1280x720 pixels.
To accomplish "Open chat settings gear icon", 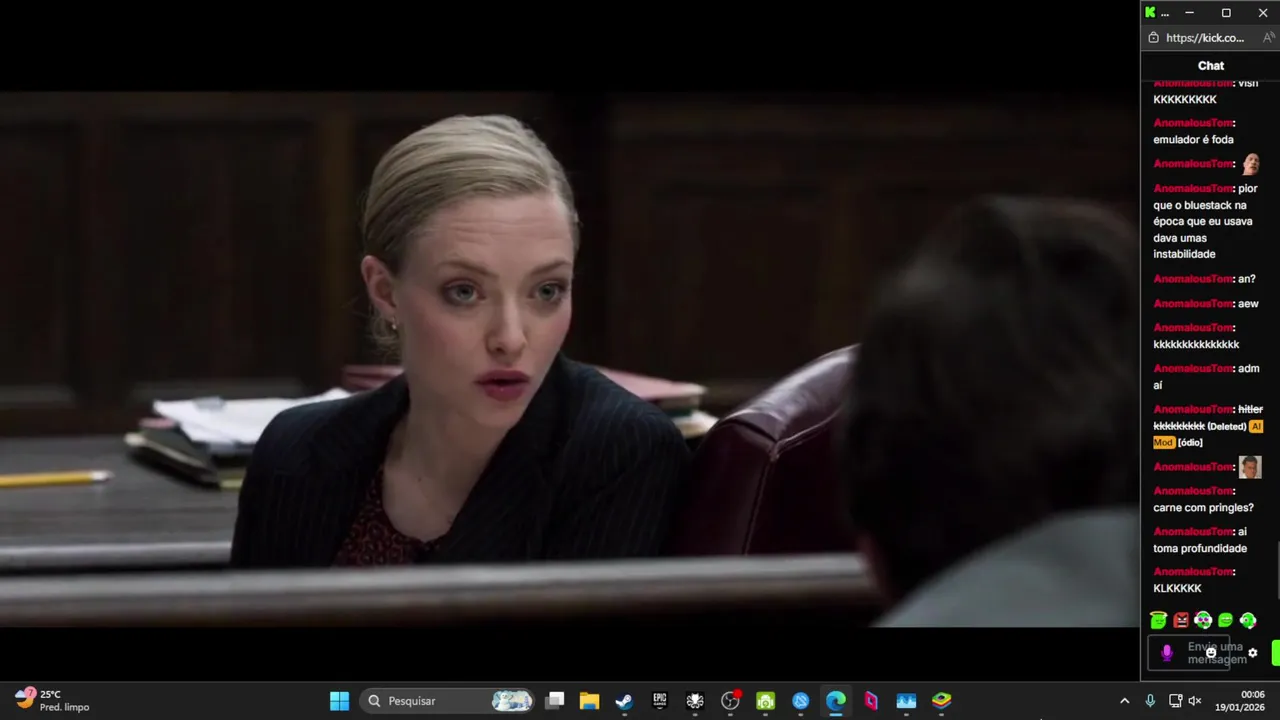I will [x=1252, y=653].
